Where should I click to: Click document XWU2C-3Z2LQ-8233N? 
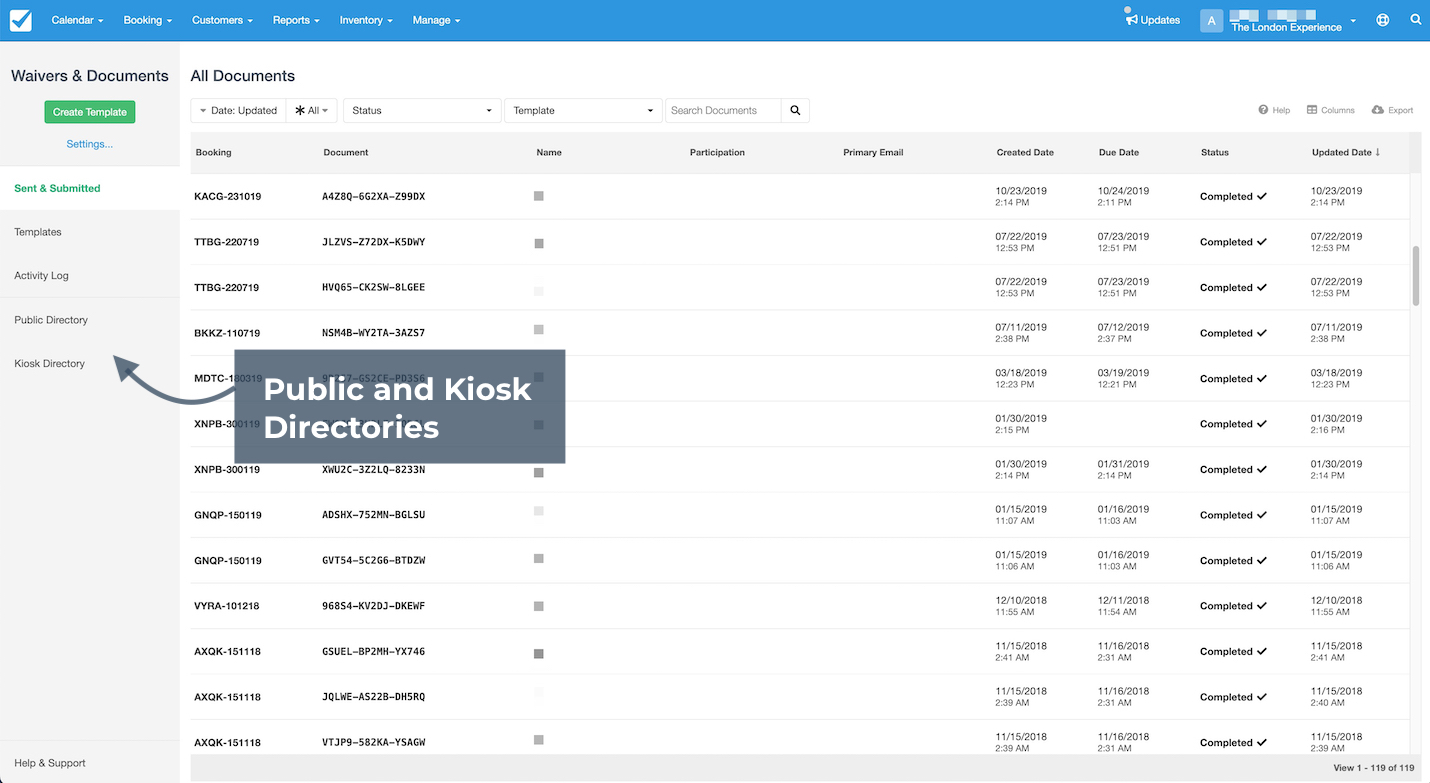click(x=373, y=470)
